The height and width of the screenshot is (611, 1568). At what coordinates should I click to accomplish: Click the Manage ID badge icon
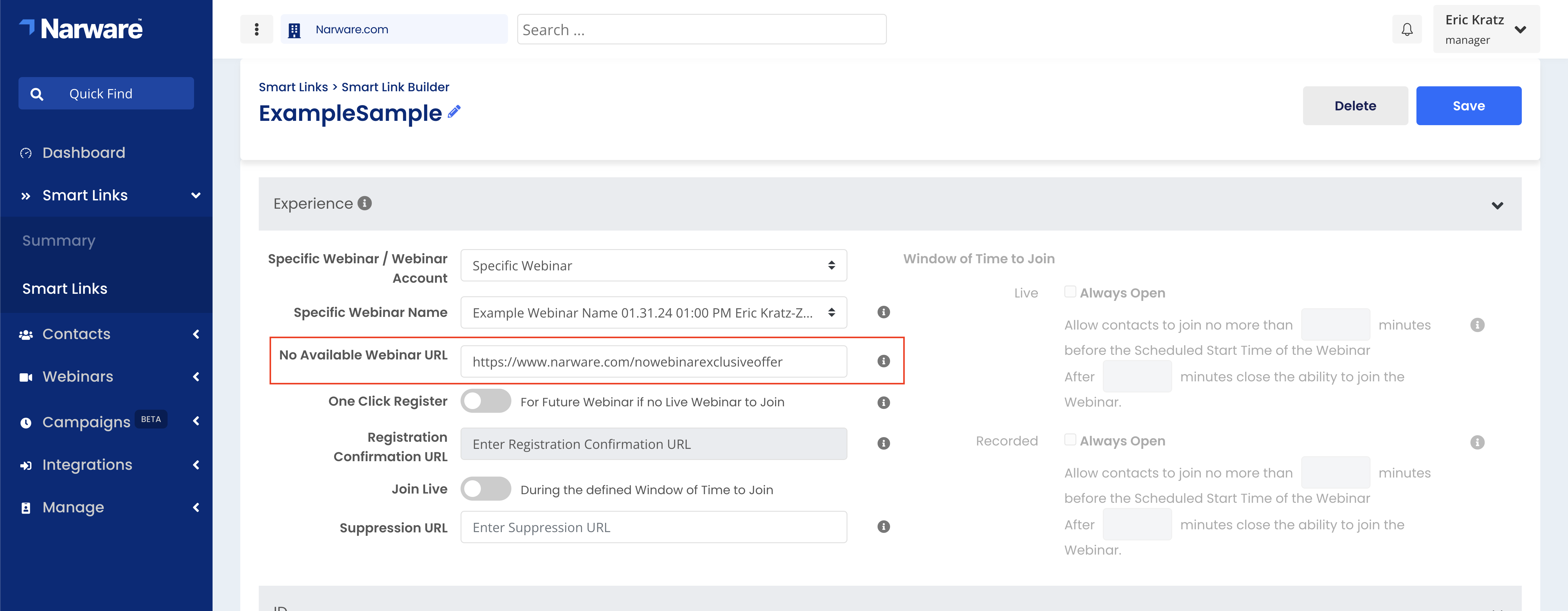(26, 508)
